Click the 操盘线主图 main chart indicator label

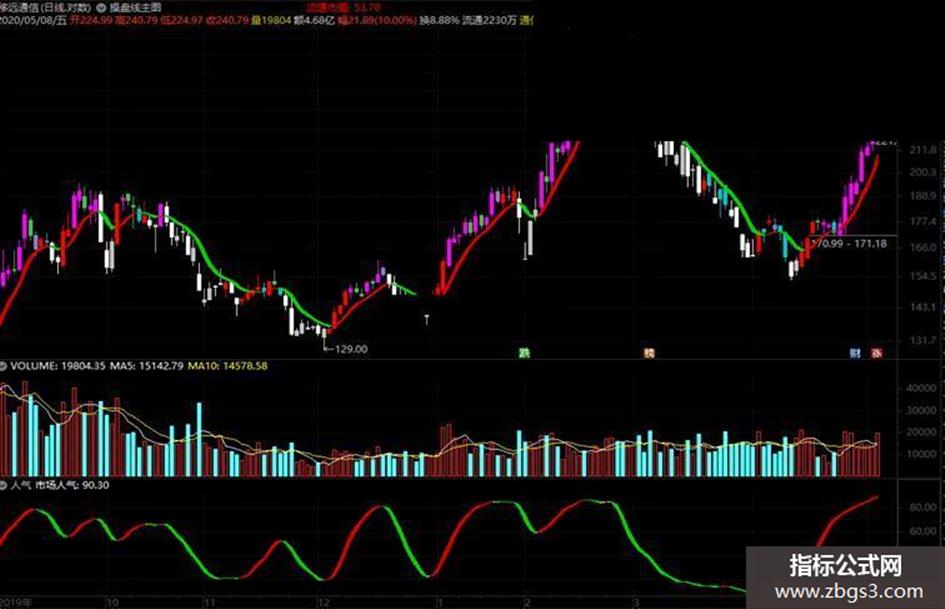pyautogui.click(x=135, y=8)
